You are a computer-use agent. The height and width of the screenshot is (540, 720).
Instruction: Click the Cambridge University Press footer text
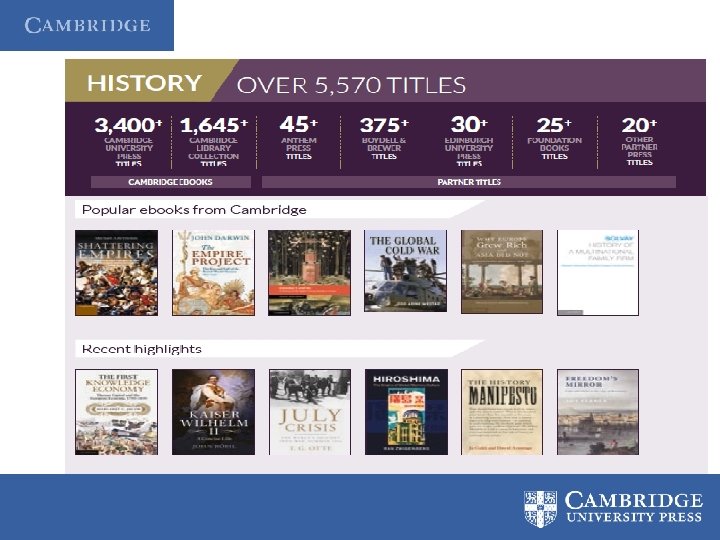(x=634, y=507)
